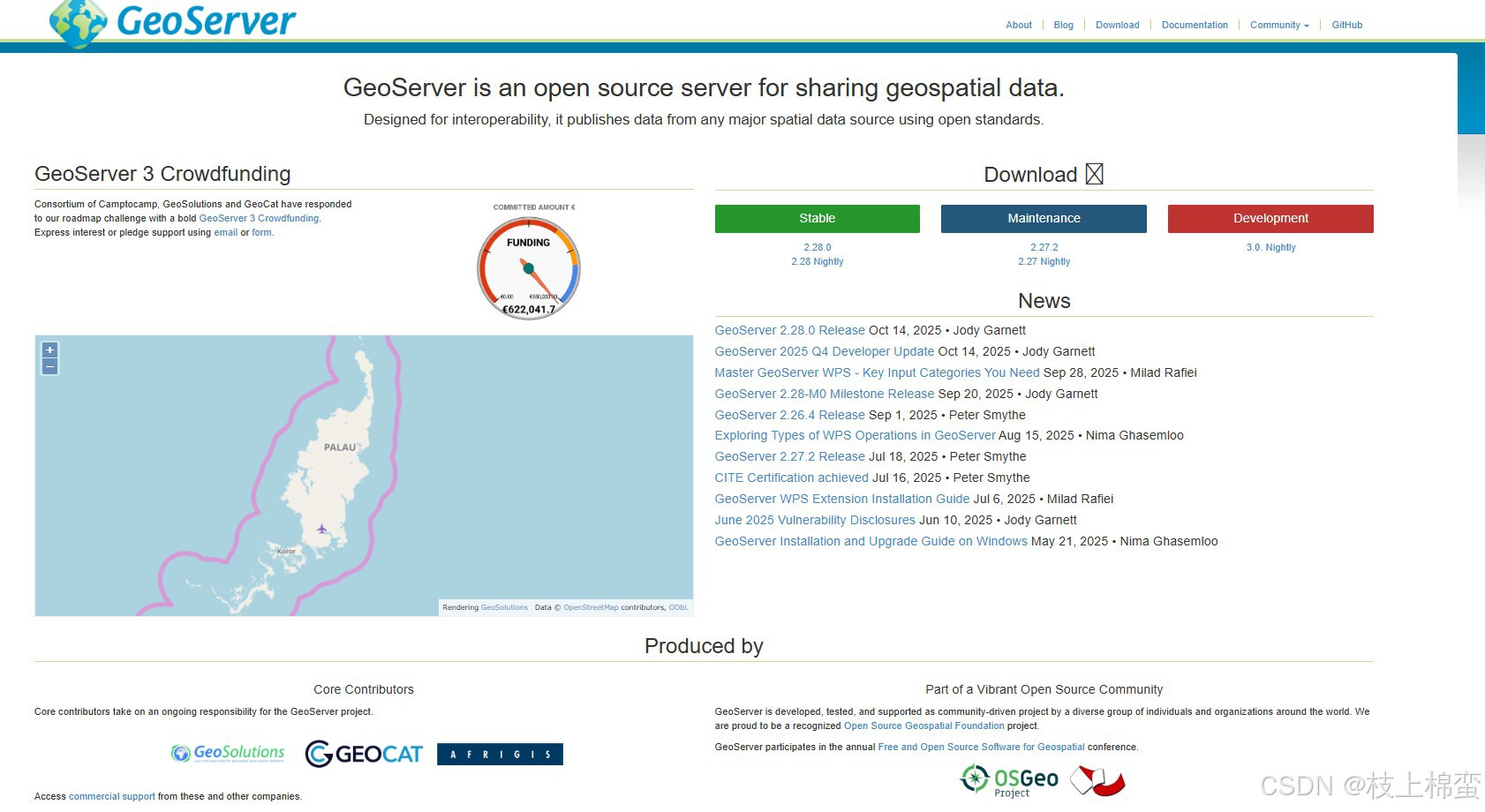
Task: Open the Open Source Geospatial Foundation link
Action: (x=924, y=726)
